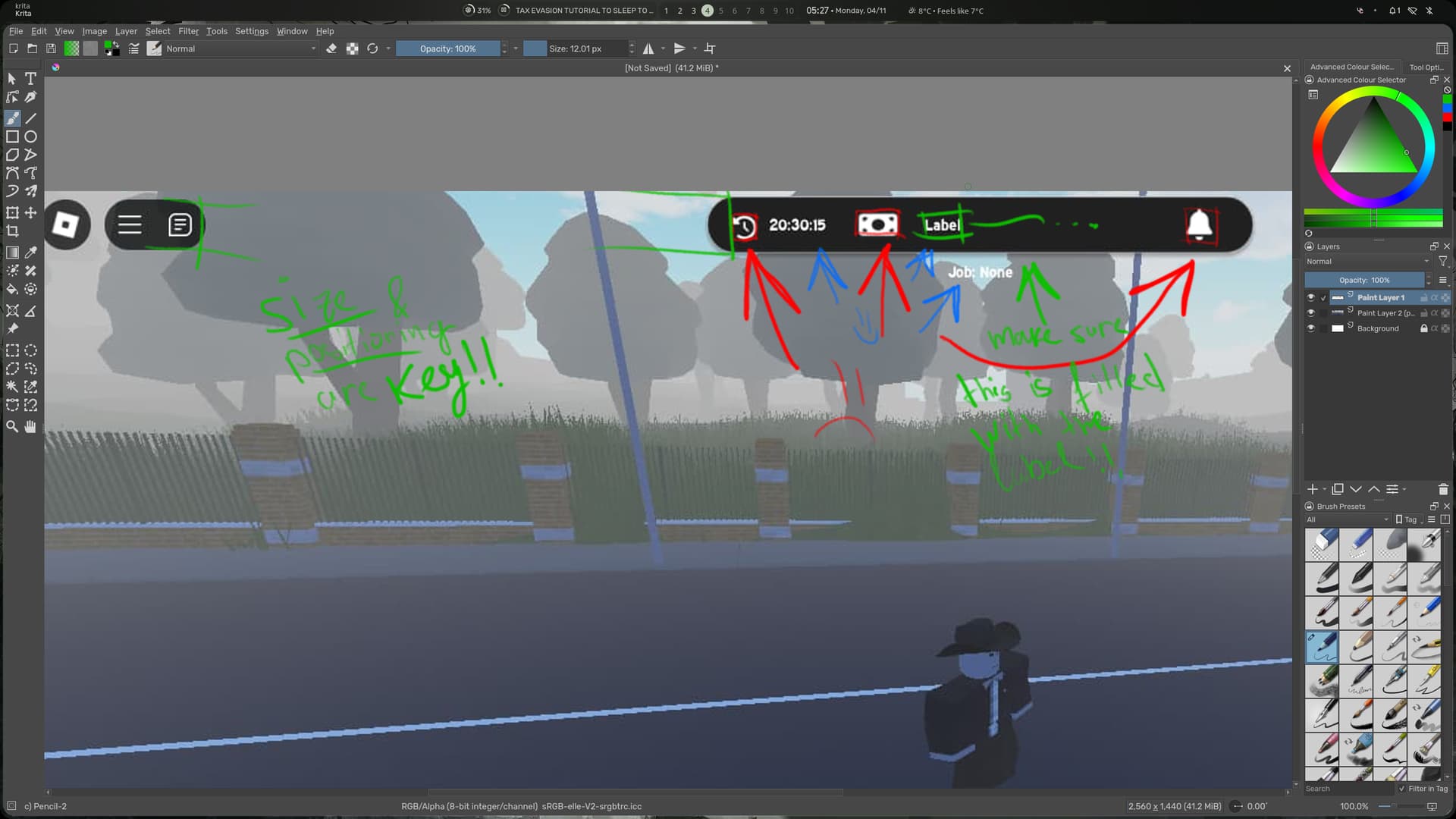Hide the Paint Layer 1 visibility
This screenshot has width=1456, height=819.
point(1311,297)
